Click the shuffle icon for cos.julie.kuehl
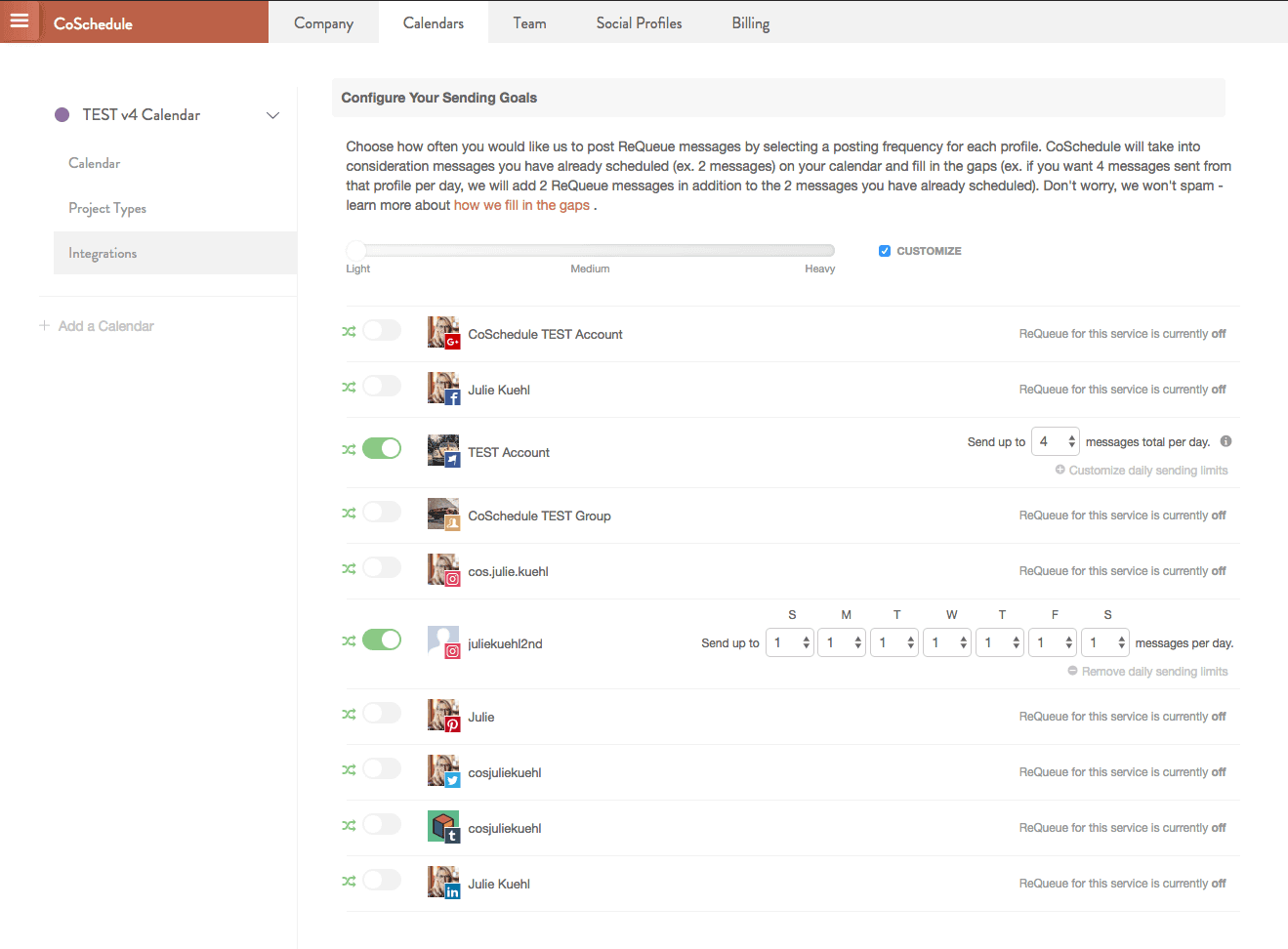This screenshot has height=949, width=1288. 349,569
